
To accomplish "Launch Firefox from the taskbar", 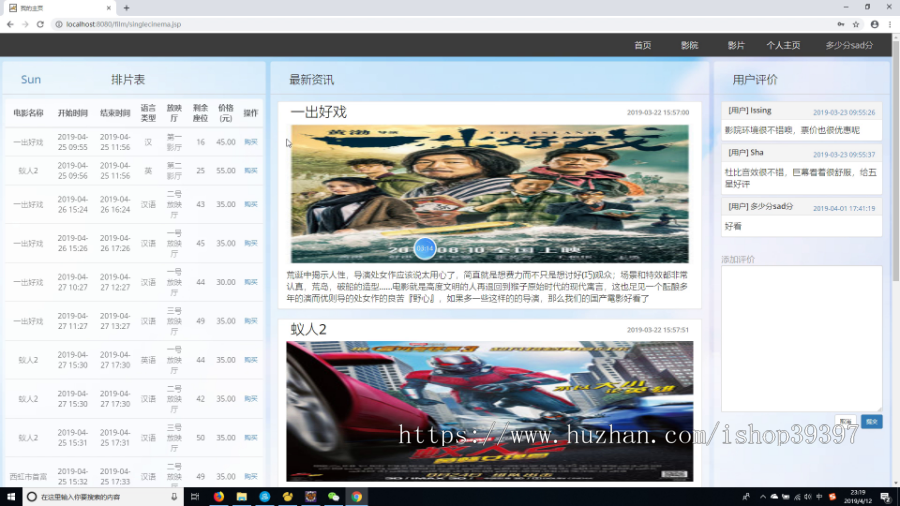I will click(x=219, y=497).
